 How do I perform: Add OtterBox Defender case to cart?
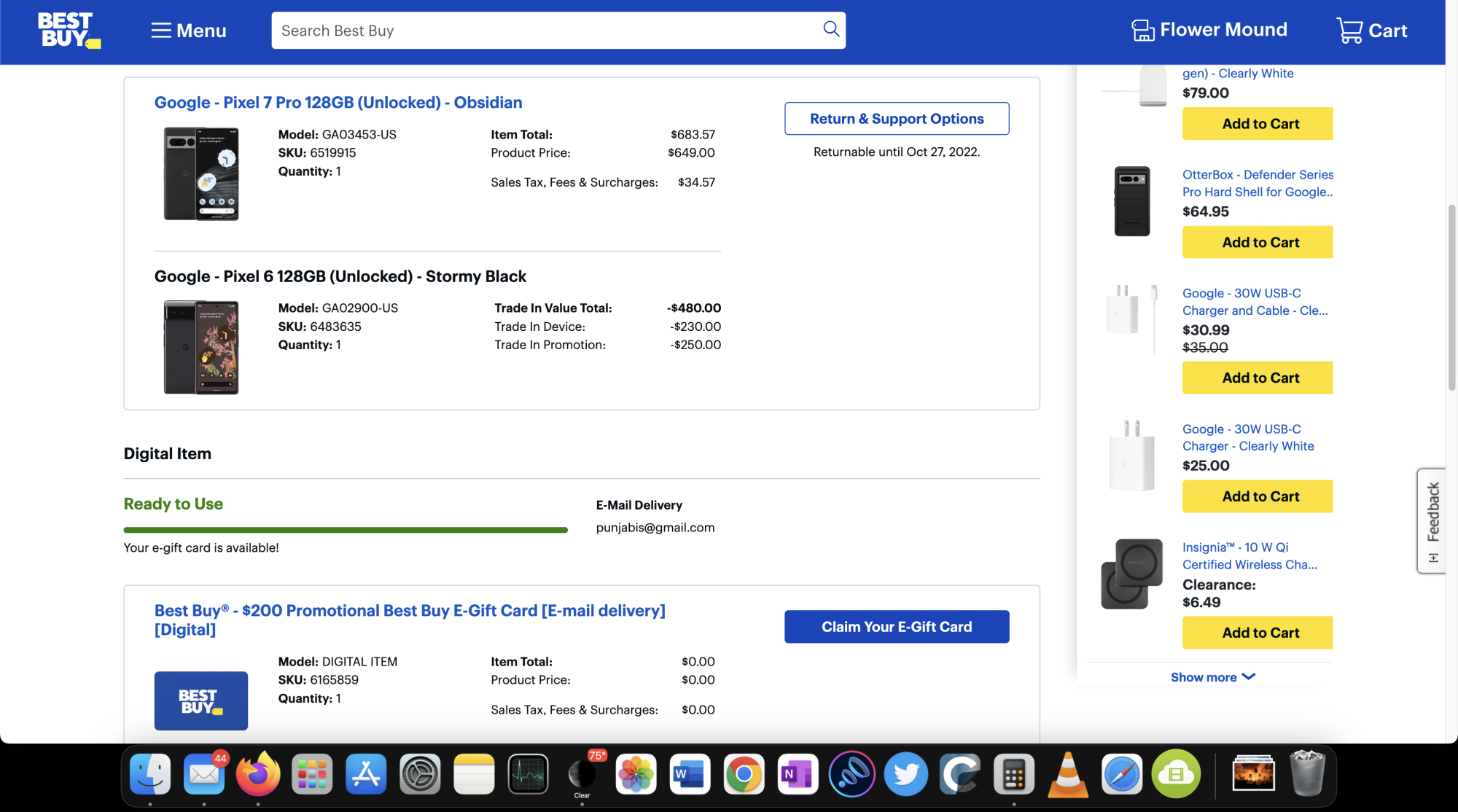[x=1258, y=243]
